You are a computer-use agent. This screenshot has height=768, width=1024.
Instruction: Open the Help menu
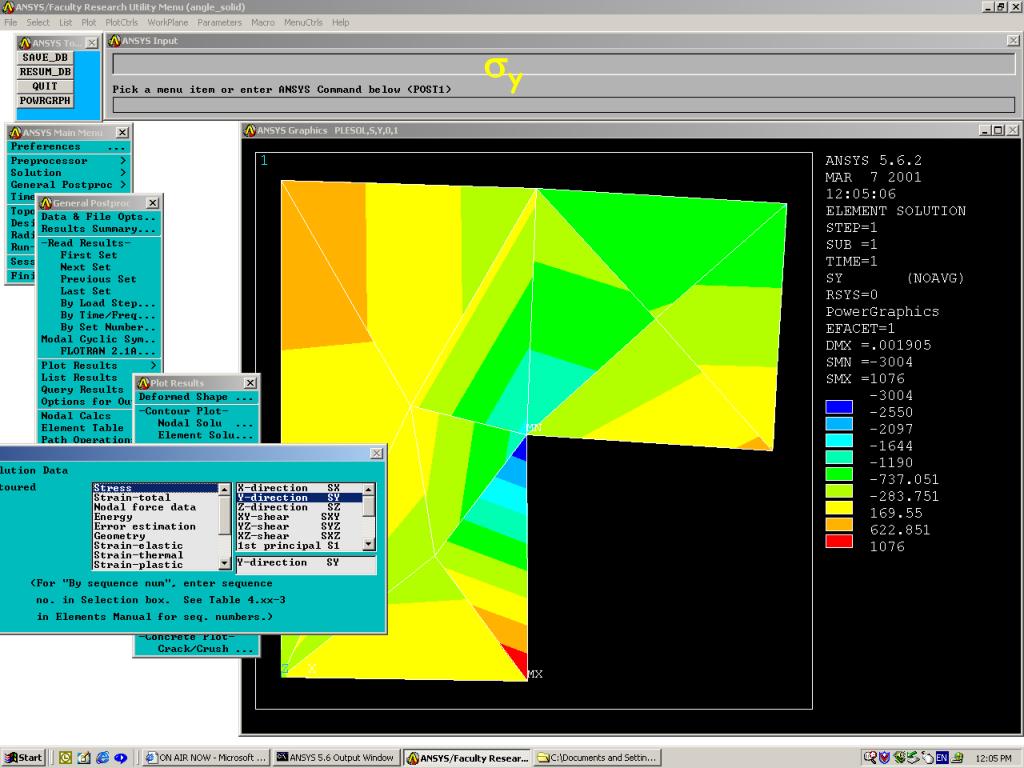click(341, 22)
